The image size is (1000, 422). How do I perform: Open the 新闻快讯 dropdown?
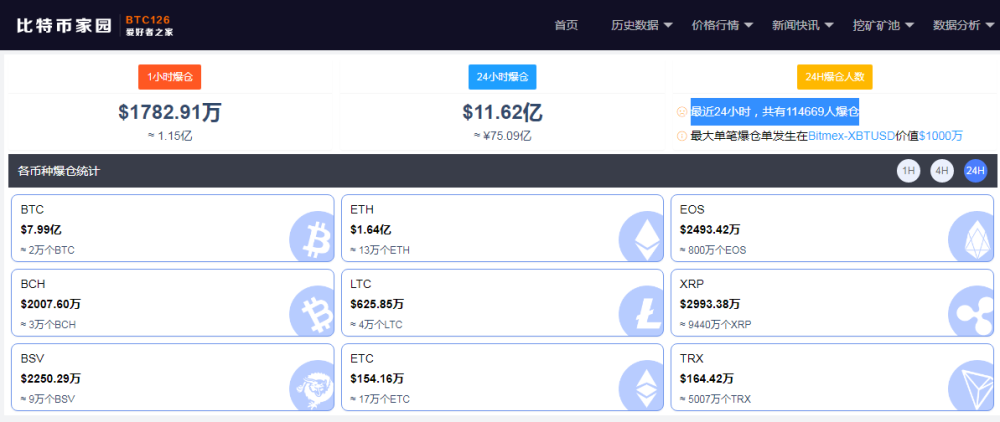point(802,25)
